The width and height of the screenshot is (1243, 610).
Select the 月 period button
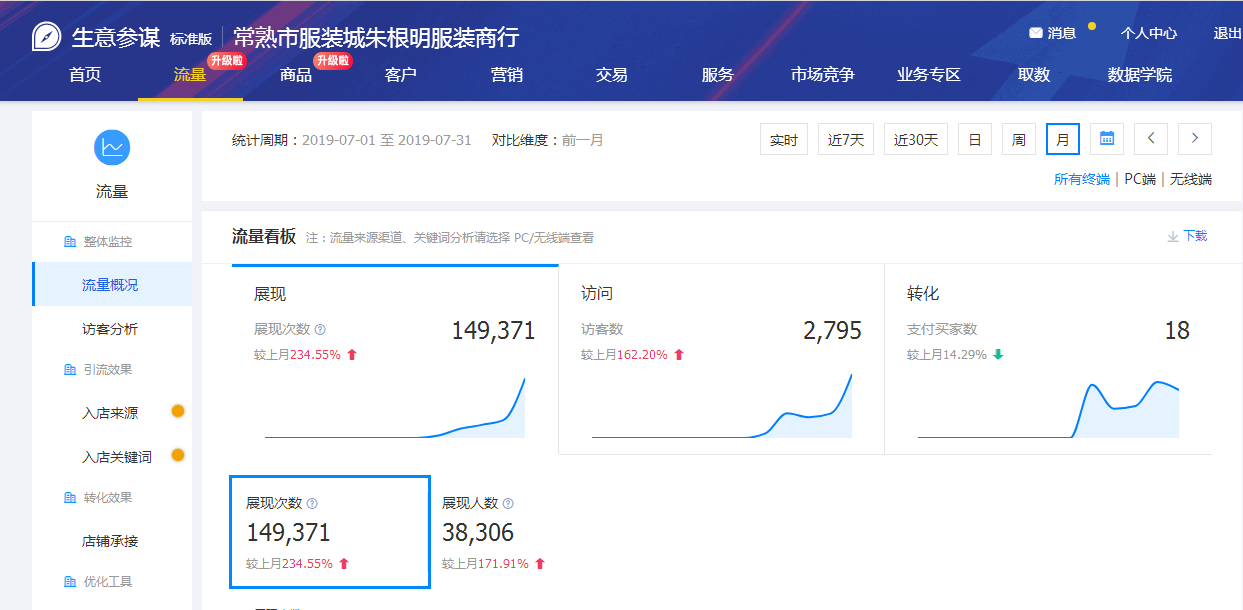pos(1063,139)
